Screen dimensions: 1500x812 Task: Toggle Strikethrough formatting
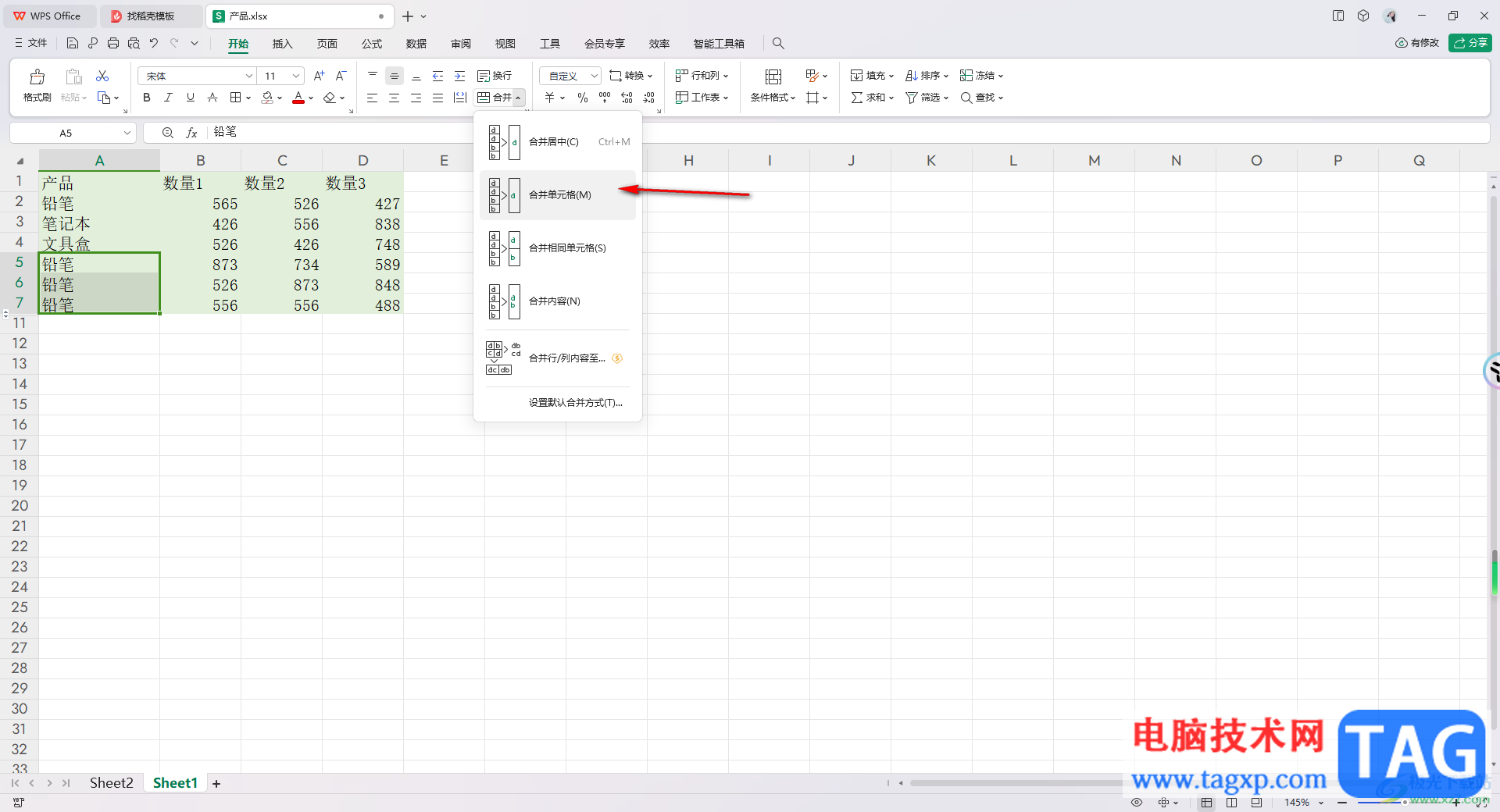click(212, 98)
